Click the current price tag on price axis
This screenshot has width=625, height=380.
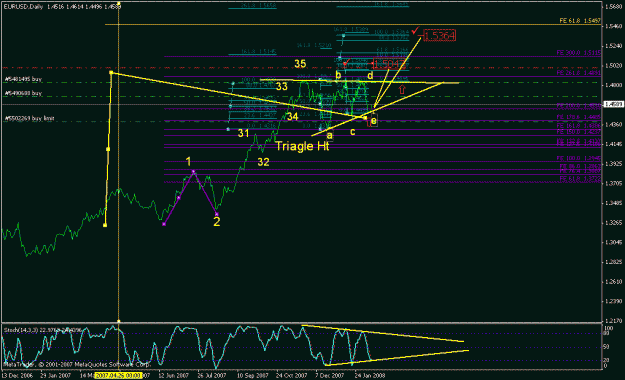click(x=613, y=104)
